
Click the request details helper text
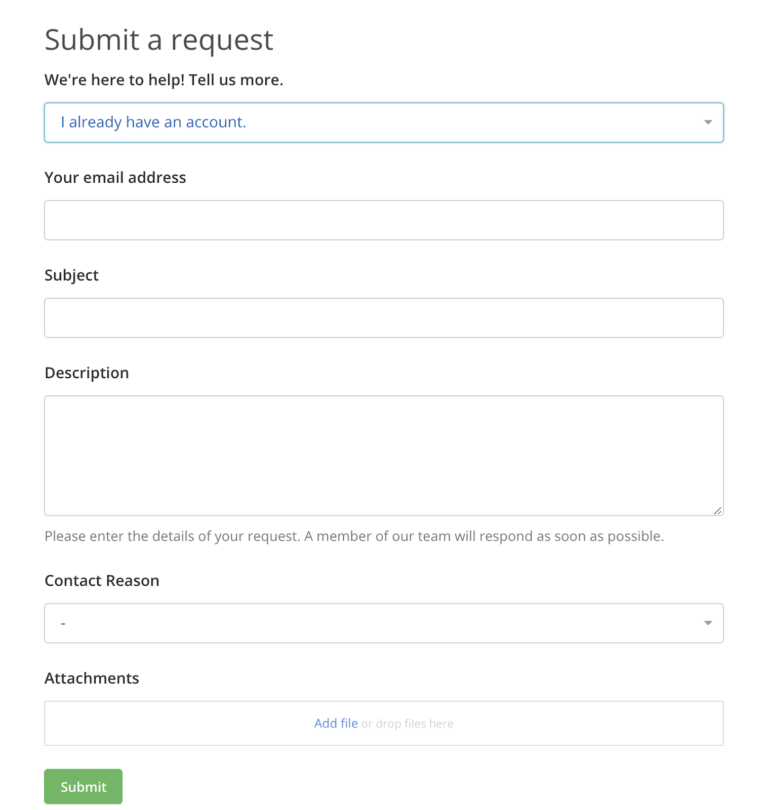[x=353, y=536]
